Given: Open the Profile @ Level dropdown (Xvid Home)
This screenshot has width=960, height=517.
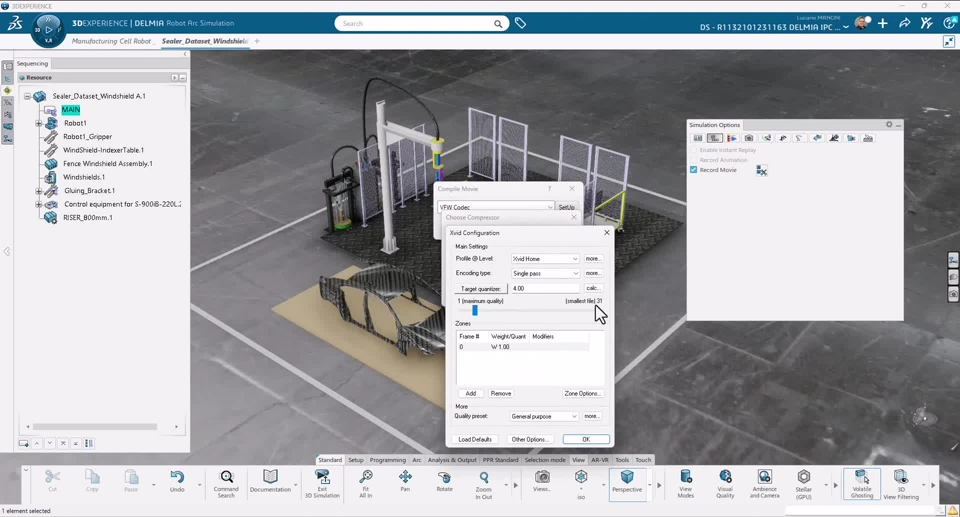Looking at the screenshot, I should (x=545, y=258).
